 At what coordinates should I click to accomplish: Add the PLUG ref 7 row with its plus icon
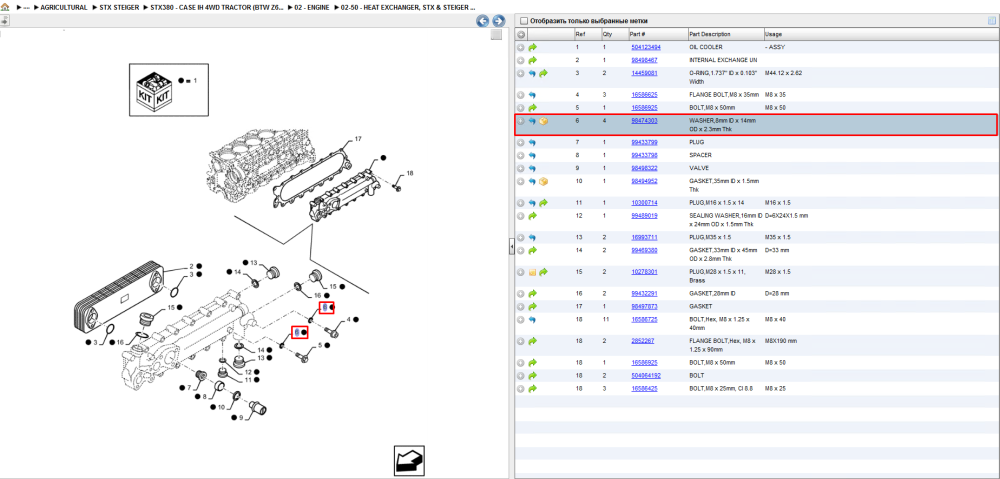coord(521,142)
